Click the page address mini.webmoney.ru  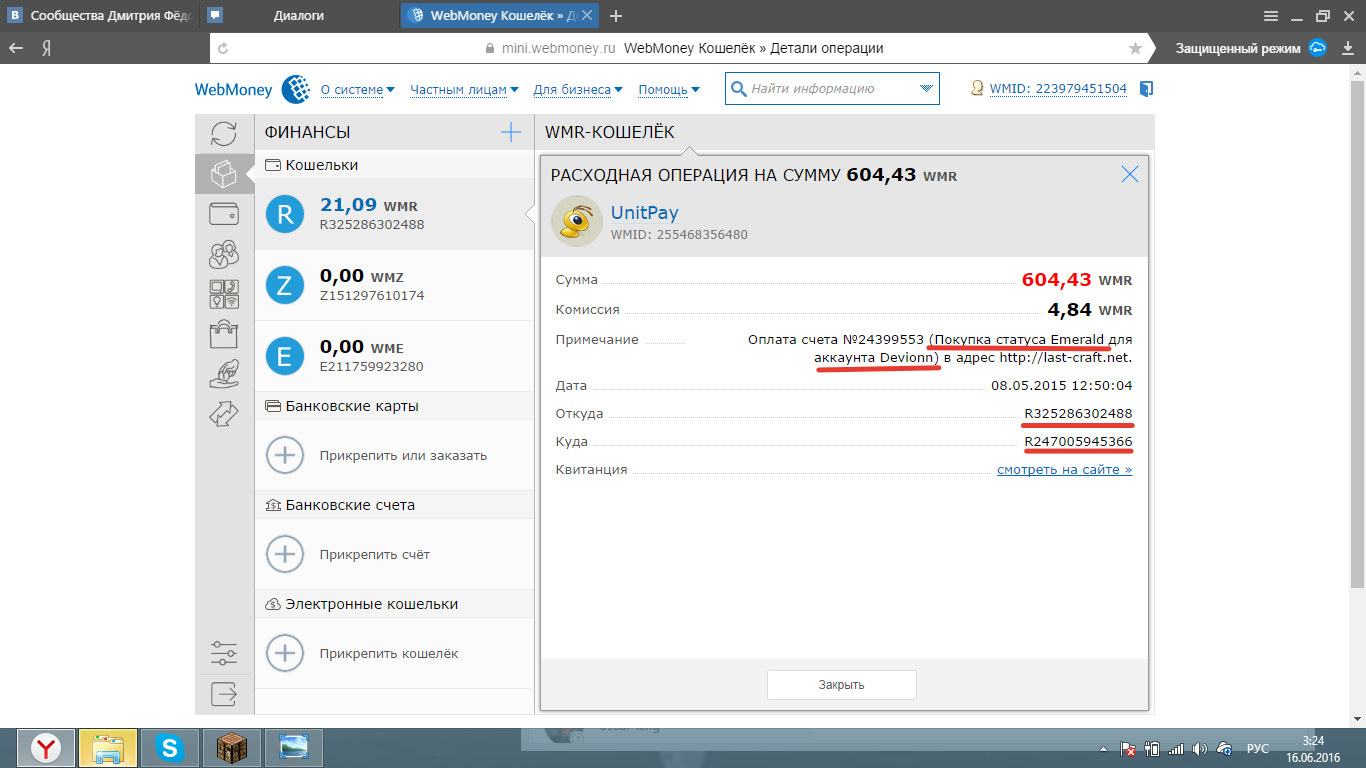coord(558,48)
